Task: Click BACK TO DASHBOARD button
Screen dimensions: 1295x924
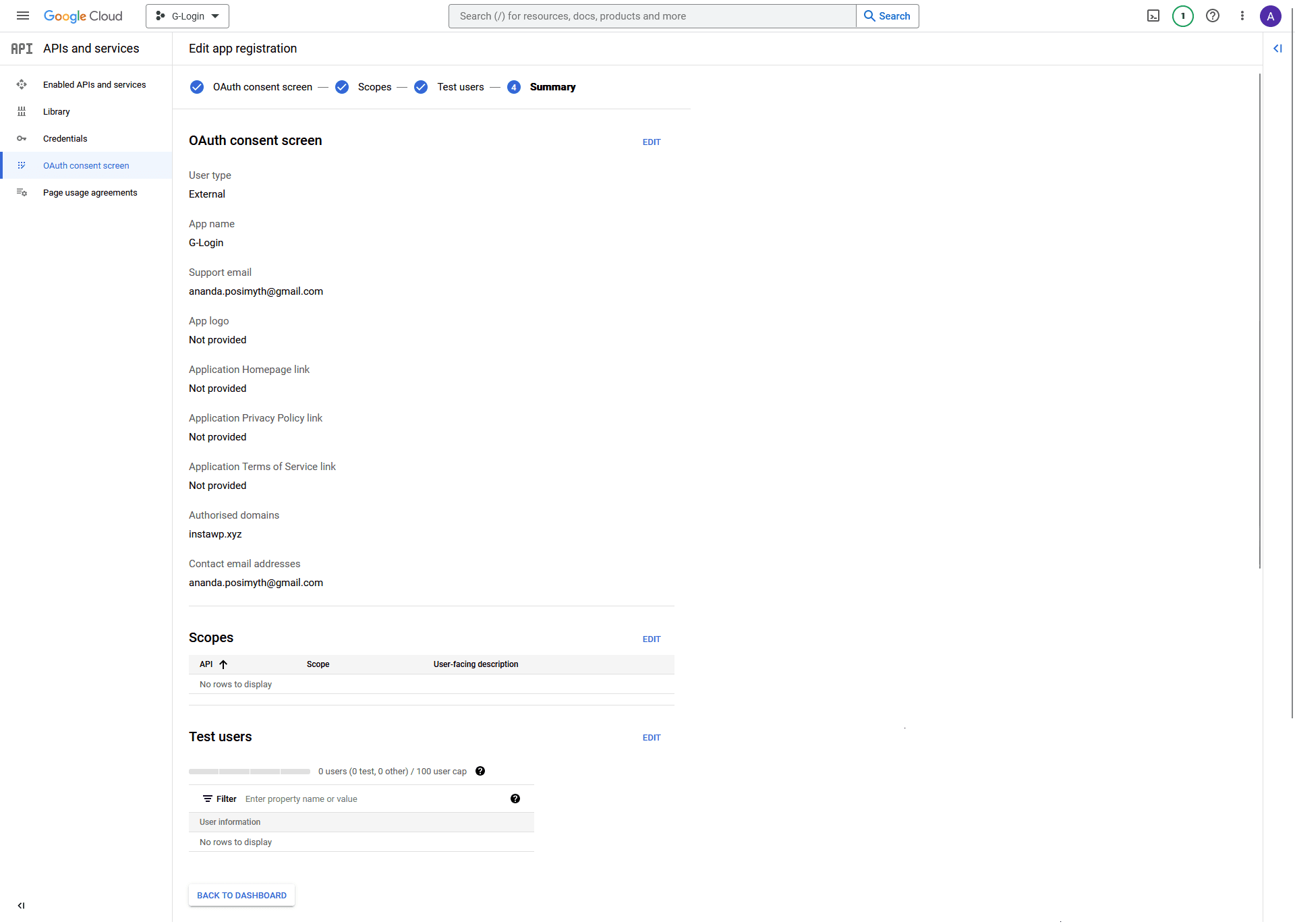Action: [242, 895]
